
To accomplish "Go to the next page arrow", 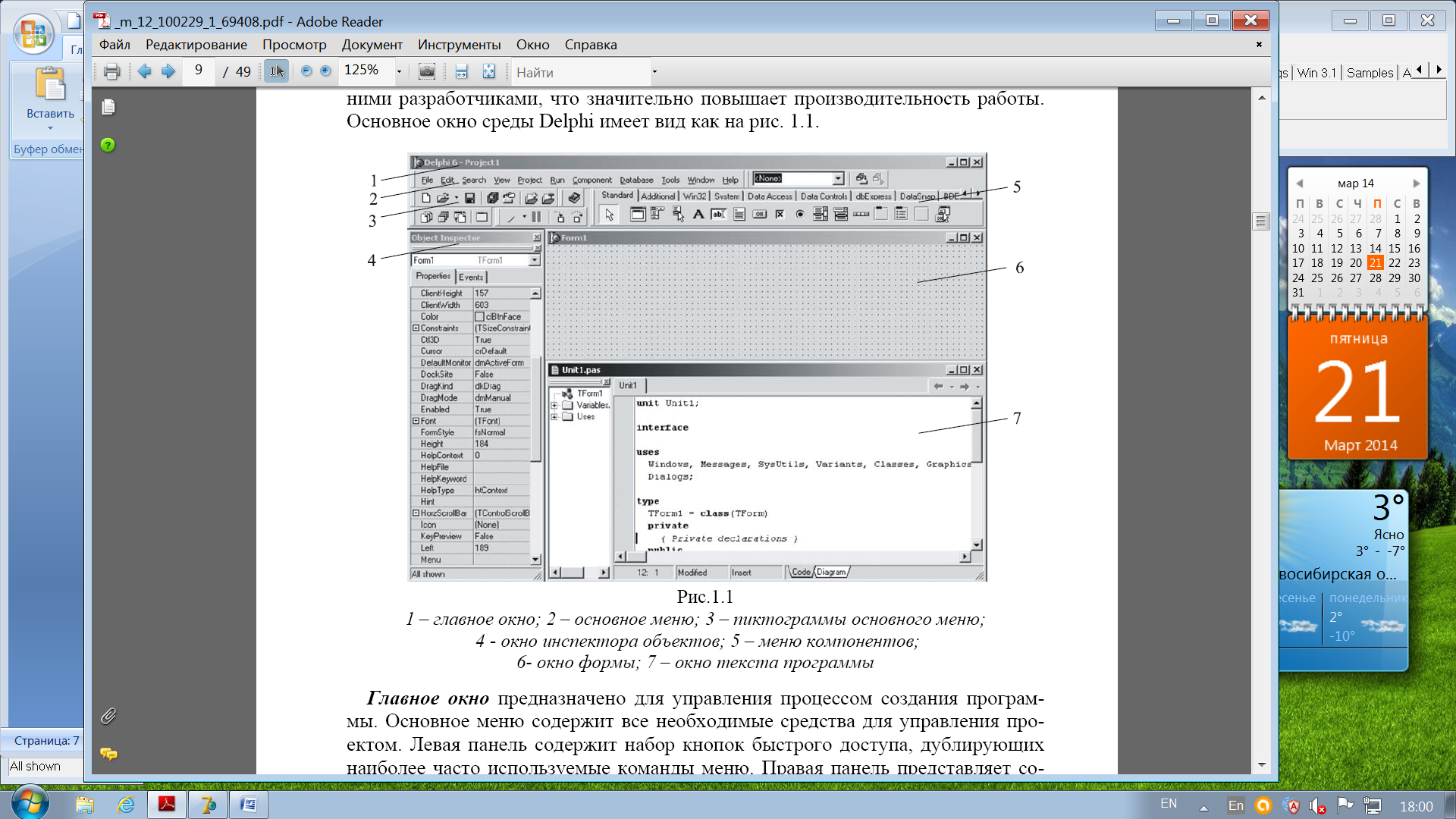I will (x=168, y=71).
